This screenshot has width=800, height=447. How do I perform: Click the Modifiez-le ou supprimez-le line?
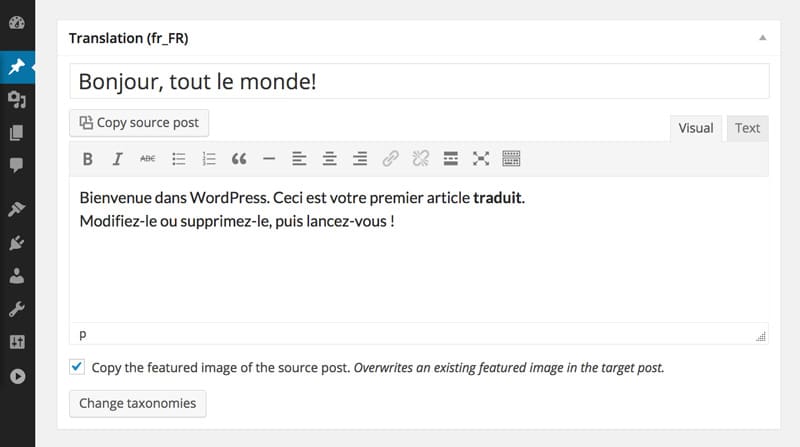click(x=237, y=221)
